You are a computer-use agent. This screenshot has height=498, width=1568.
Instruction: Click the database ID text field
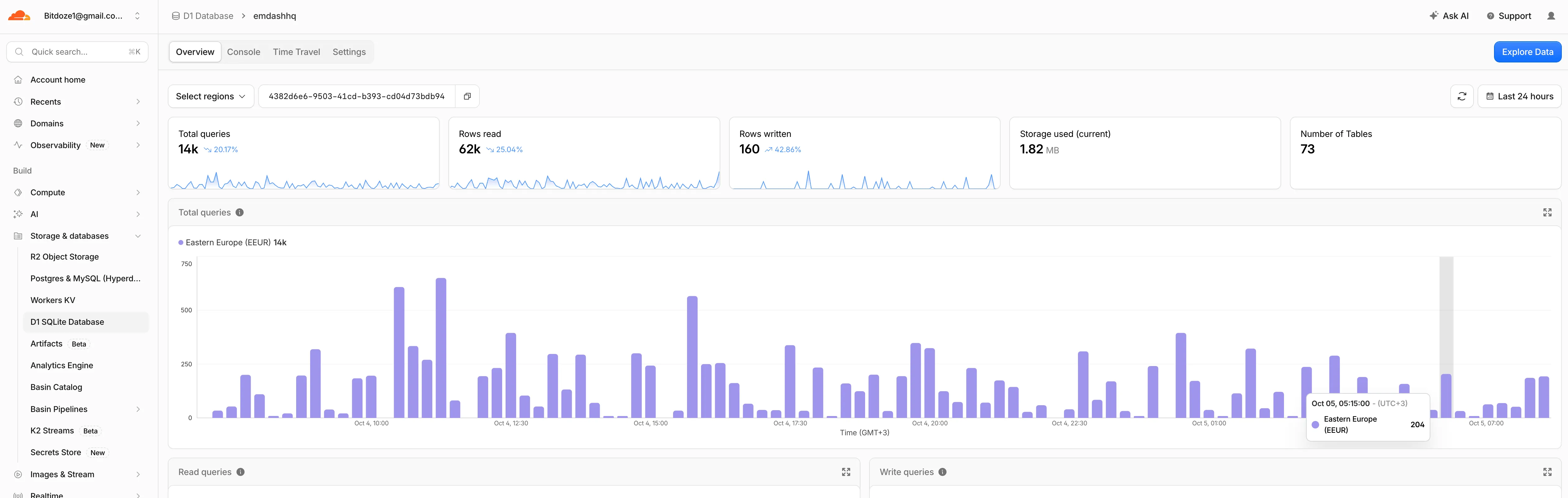click(357, 96)
